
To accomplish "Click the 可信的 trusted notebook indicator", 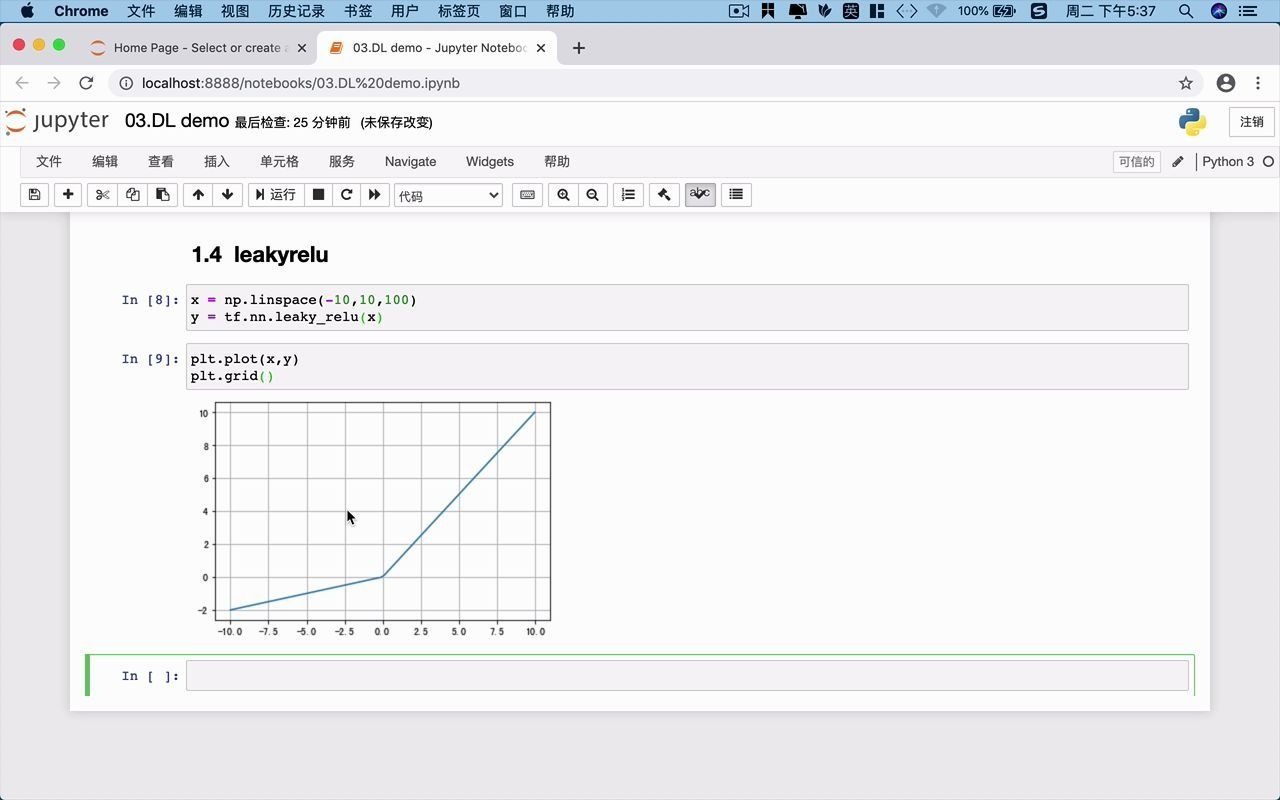I will tap(1136, 162).
